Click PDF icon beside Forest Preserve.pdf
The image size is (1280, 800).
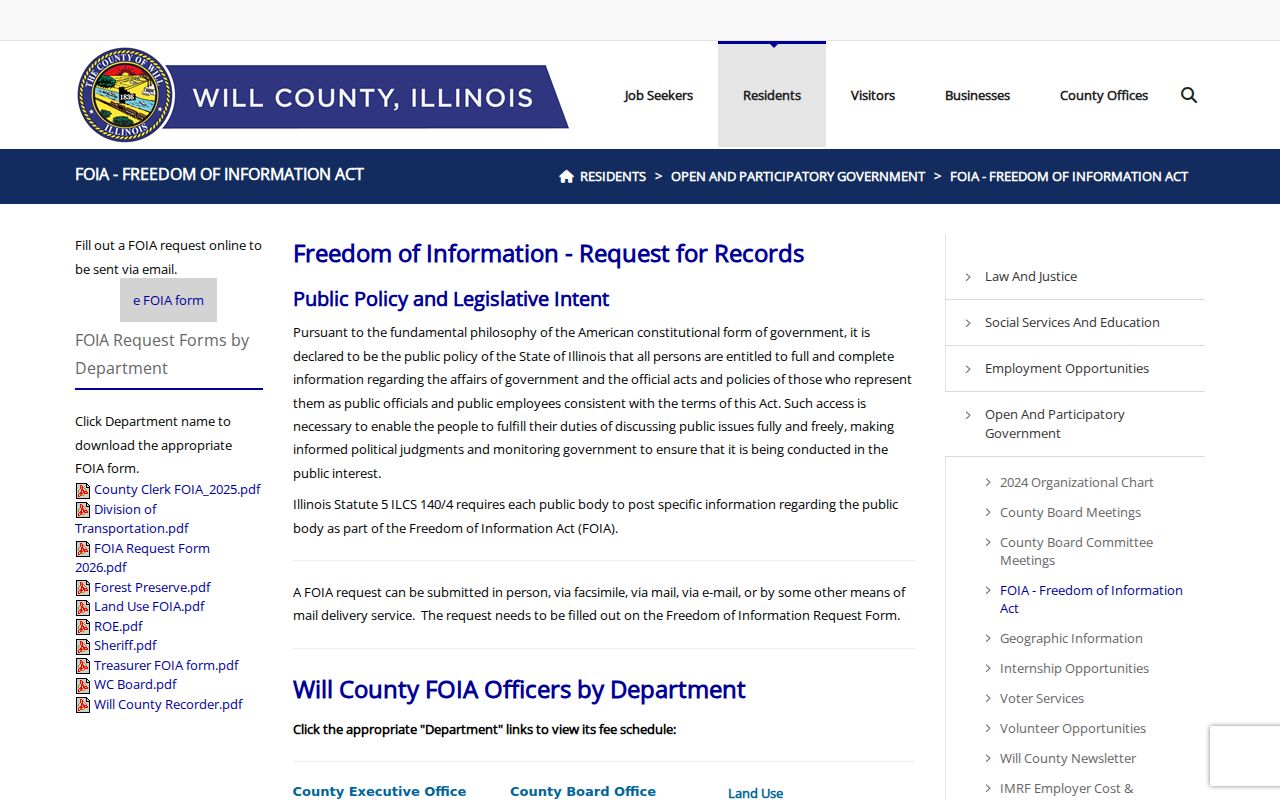coord(83,588)
